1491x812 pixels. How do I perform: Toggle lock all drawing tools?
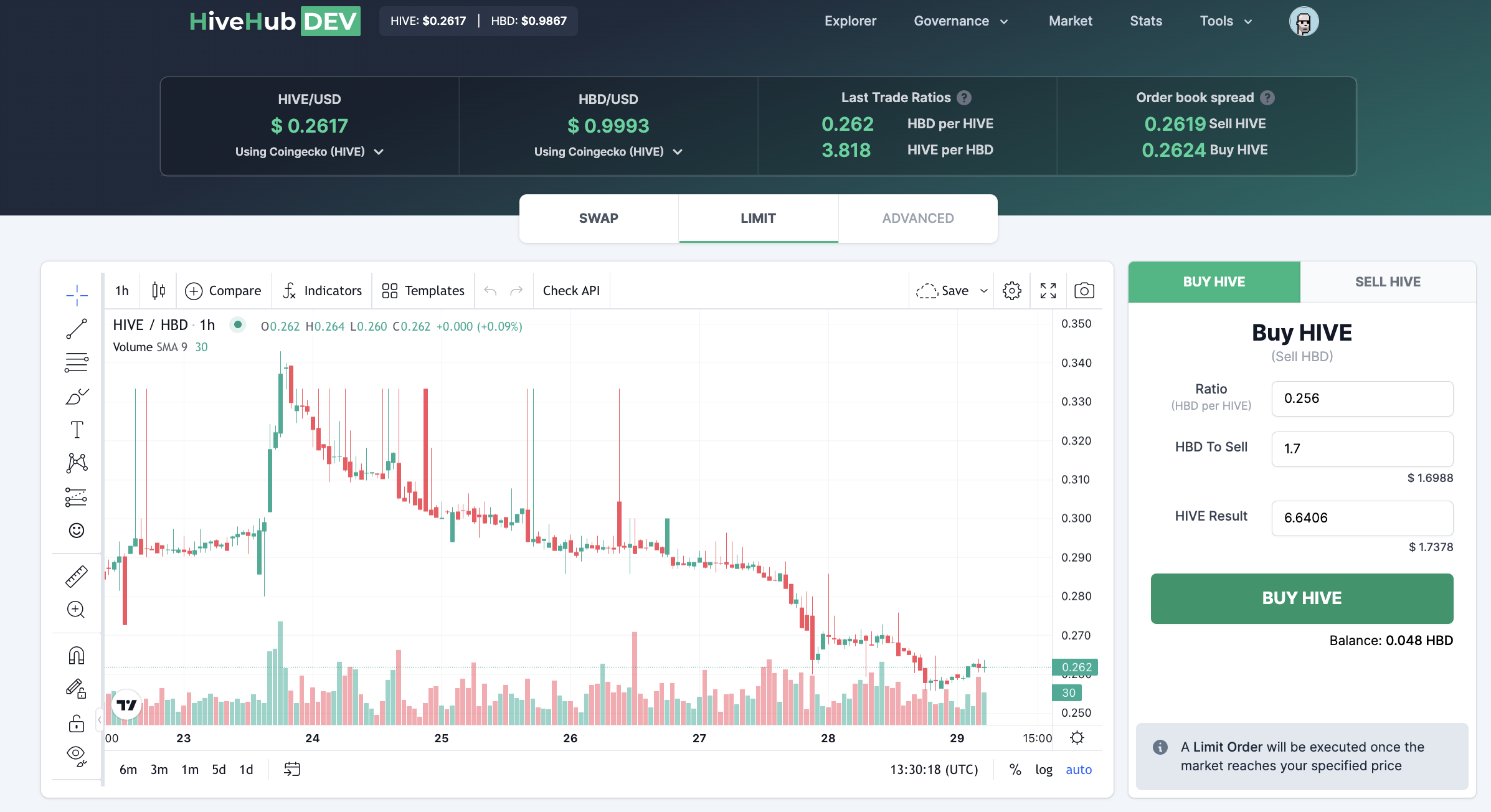[77, 723]
